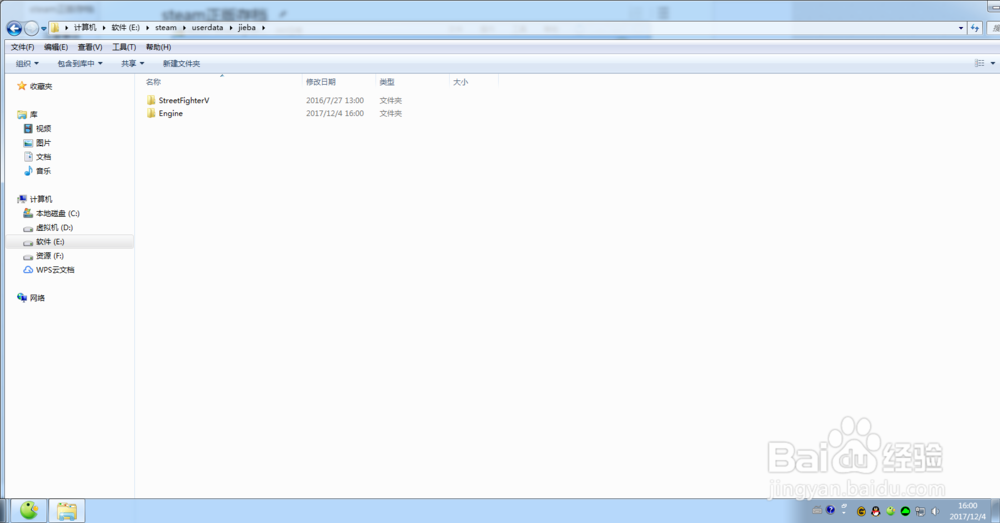Select the 网络 network node

[x=37, y=298]
